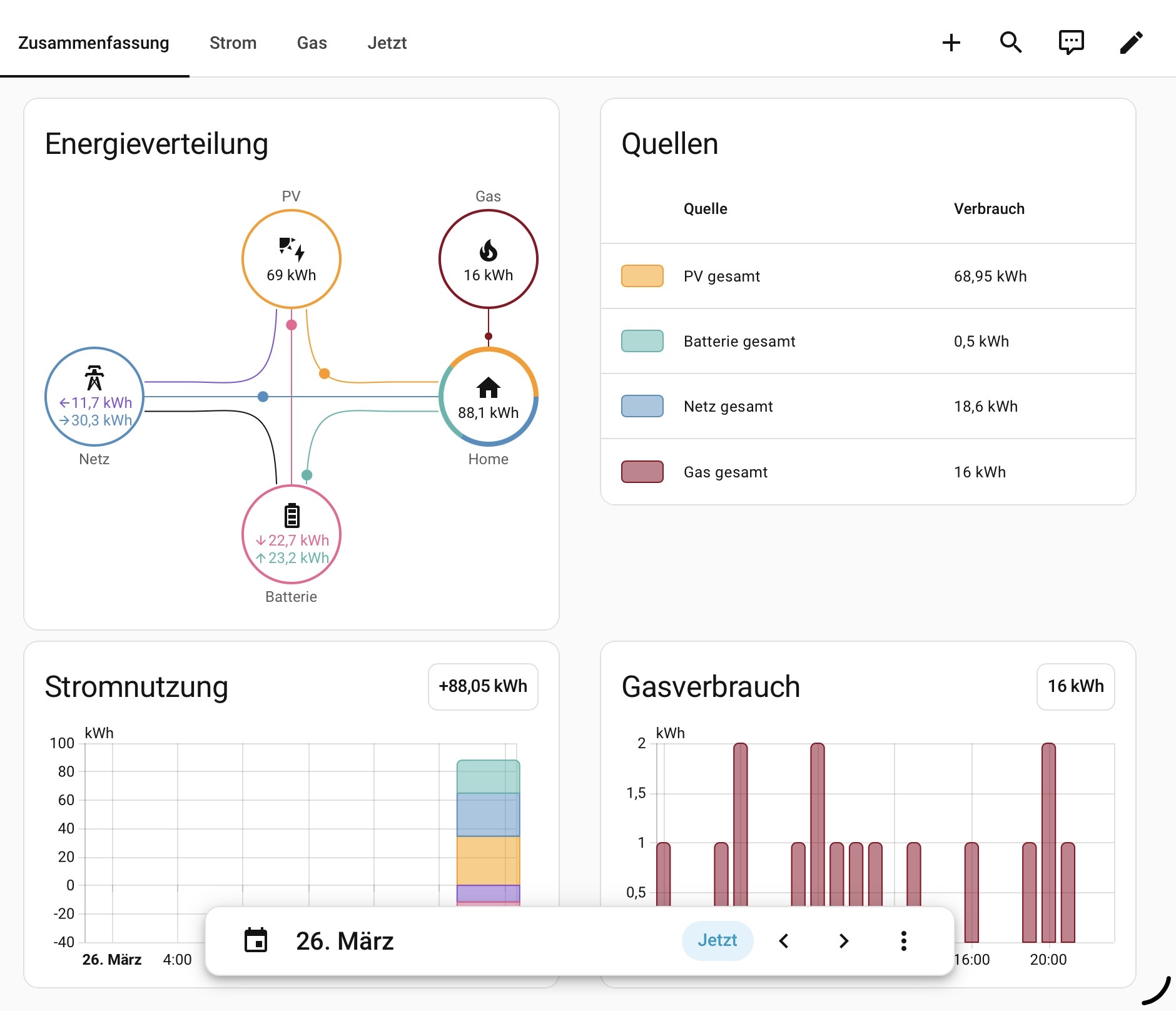The width and height of the screenshot is (1176, 1011).
Task: Open the Jetzt tab
Action: point(387,43)
